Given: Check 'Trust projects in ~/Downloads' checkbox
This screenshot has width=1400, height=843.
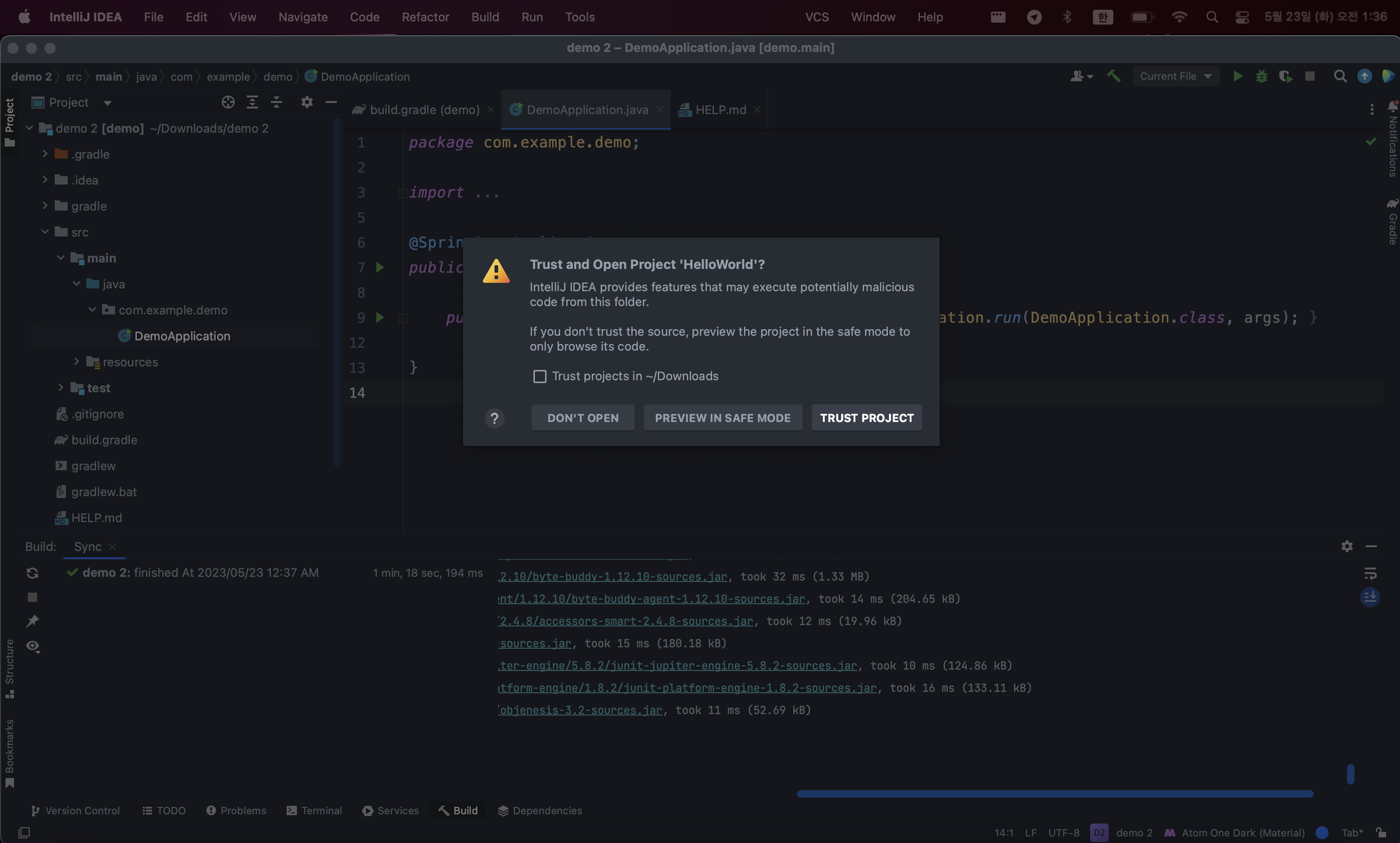Looking at the screenshot, I should (539, 377).
